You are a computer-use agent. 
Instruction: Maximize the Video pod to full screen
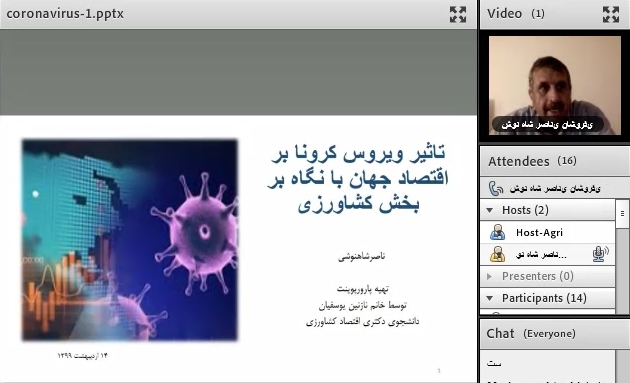point(611,14)
